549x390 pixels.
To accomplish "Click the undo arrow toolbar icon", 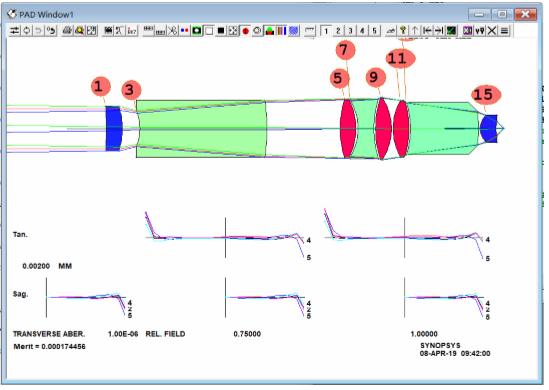I will point(39,31).
